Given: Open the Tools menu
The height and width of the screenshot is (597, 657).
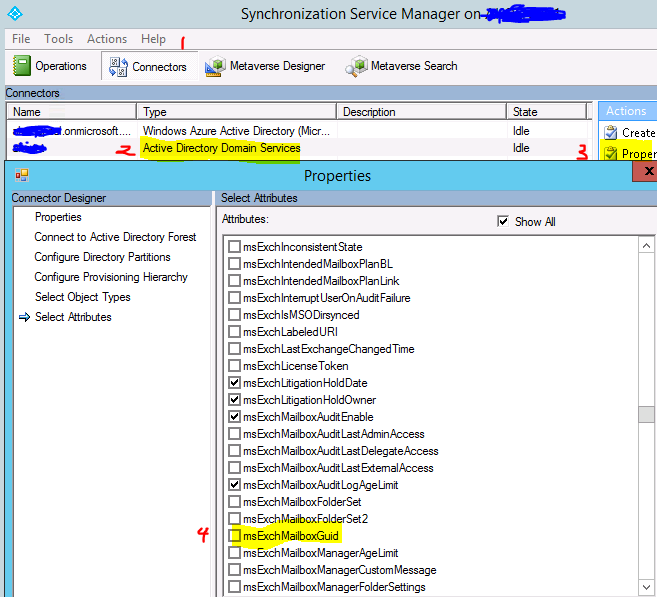Looking at the screenshot, I should pos(59,39).
